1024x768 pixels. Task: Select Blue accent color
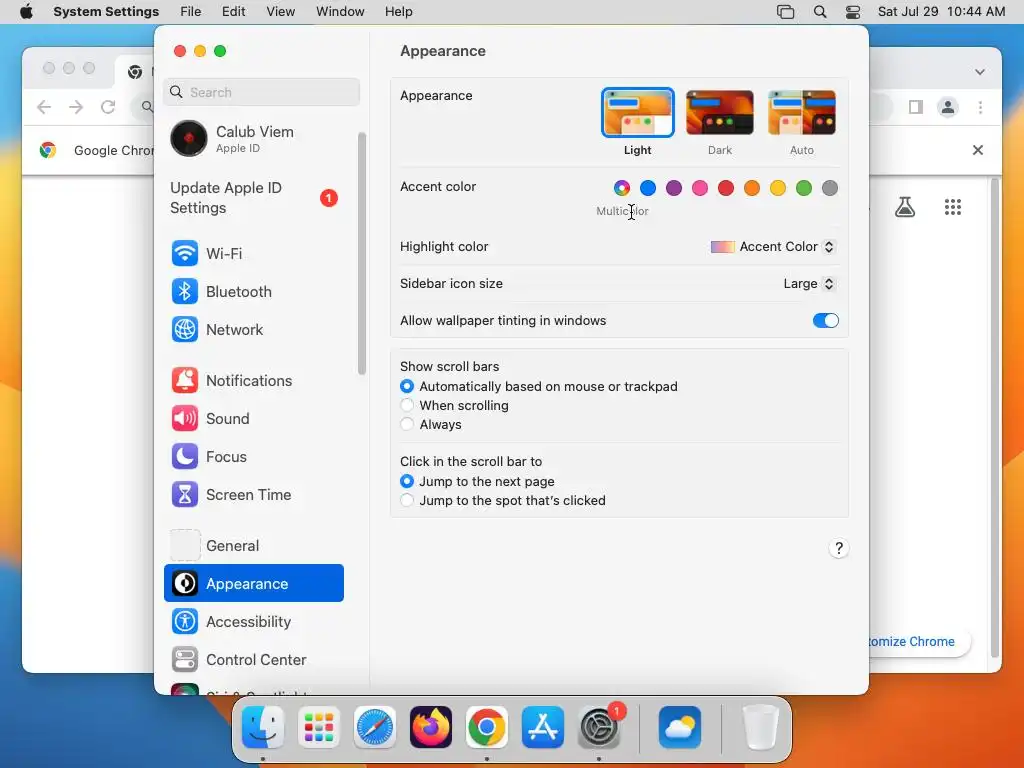648,188
